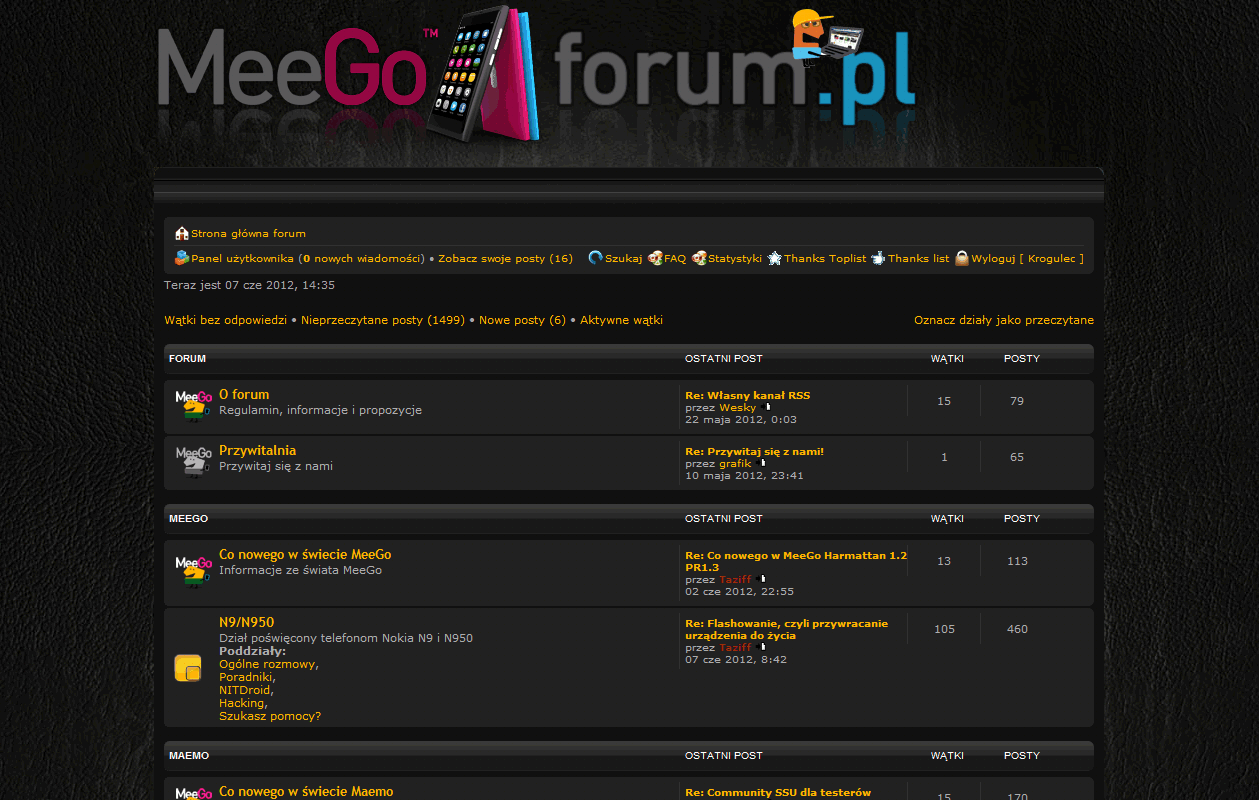Open user profile grafik
The image size is (1259, 800).
(735, 463)
